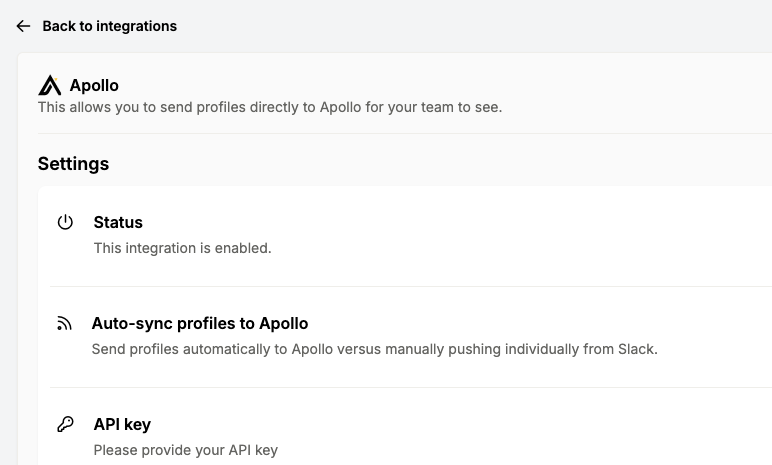The width and height of the screenshot is (772, 465).
Task: Click "Apollo" in the Auto-sync profiles heading
Action: click(284, 323)
